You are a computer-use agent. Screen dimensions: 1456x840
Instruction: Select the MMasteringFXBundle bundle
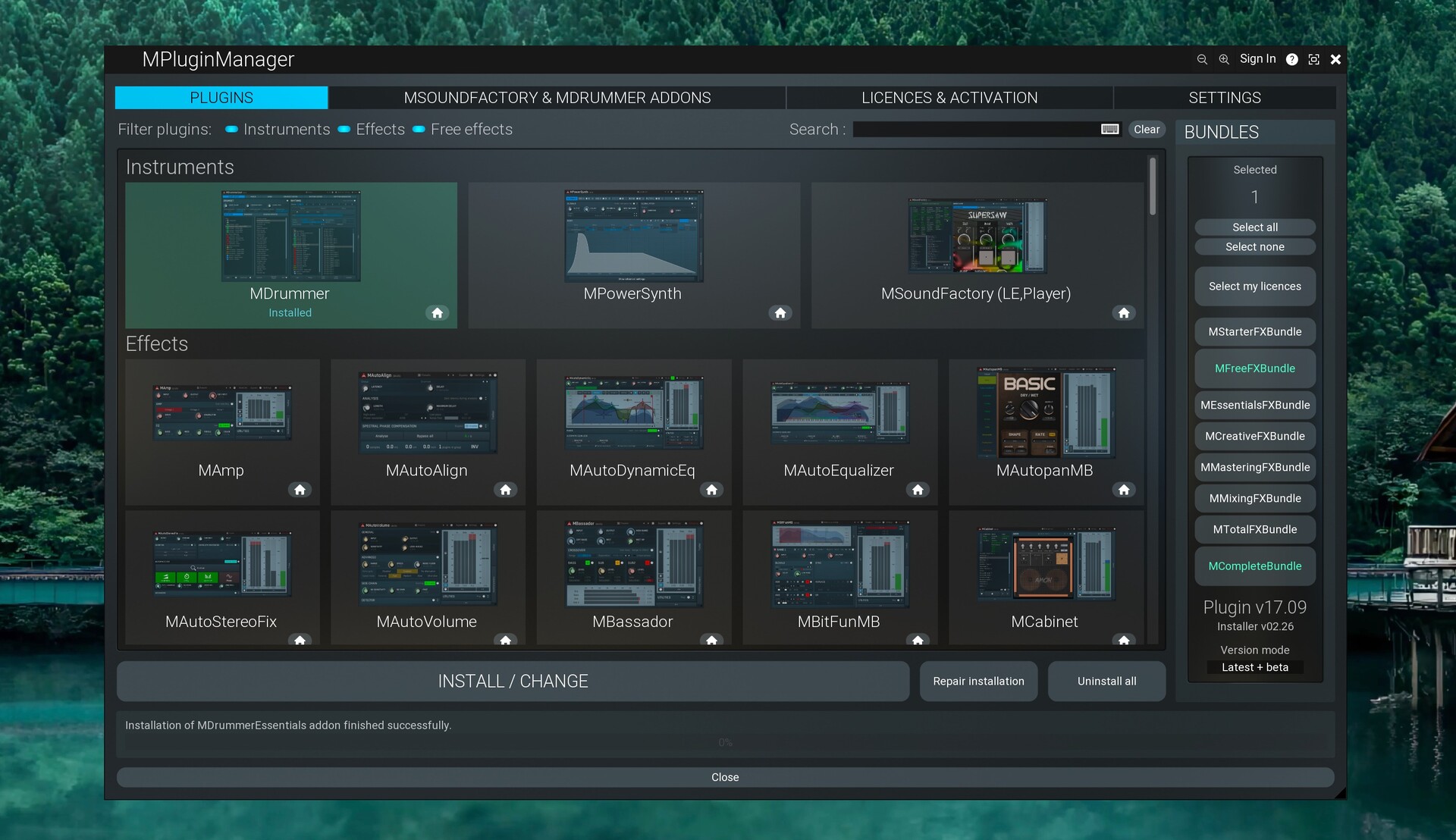(x=1255, y=468)
